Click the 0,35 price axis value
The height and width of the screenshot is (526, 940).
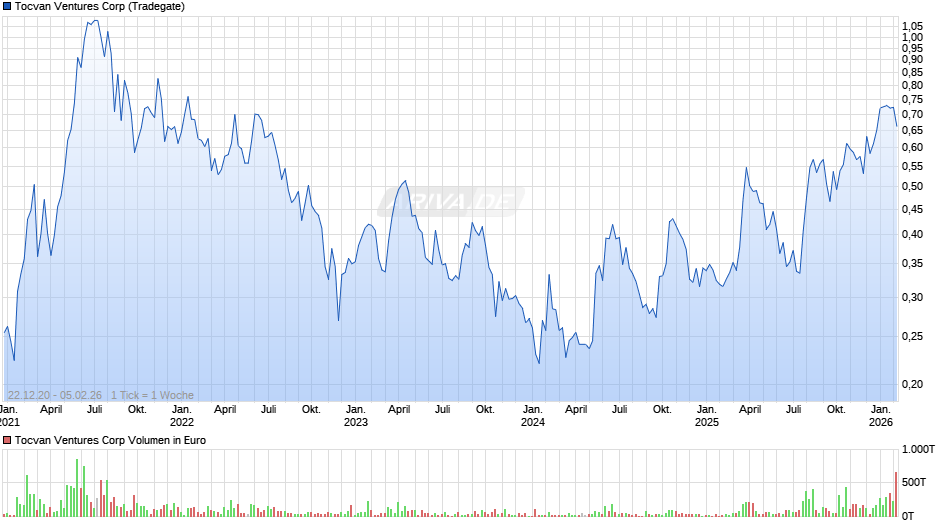(912, 263)
